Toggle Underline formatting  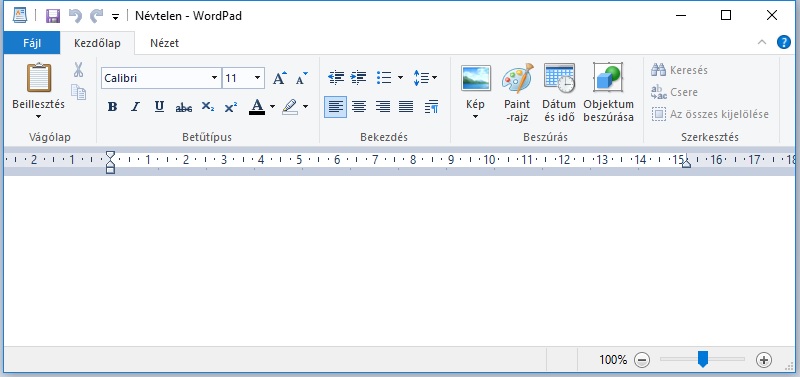coord(159,107)
